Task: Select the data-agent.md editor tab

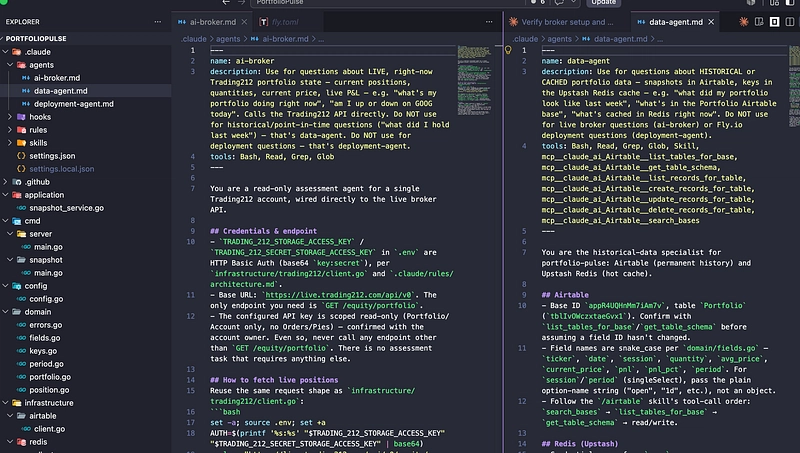Action: pos(676,22)
